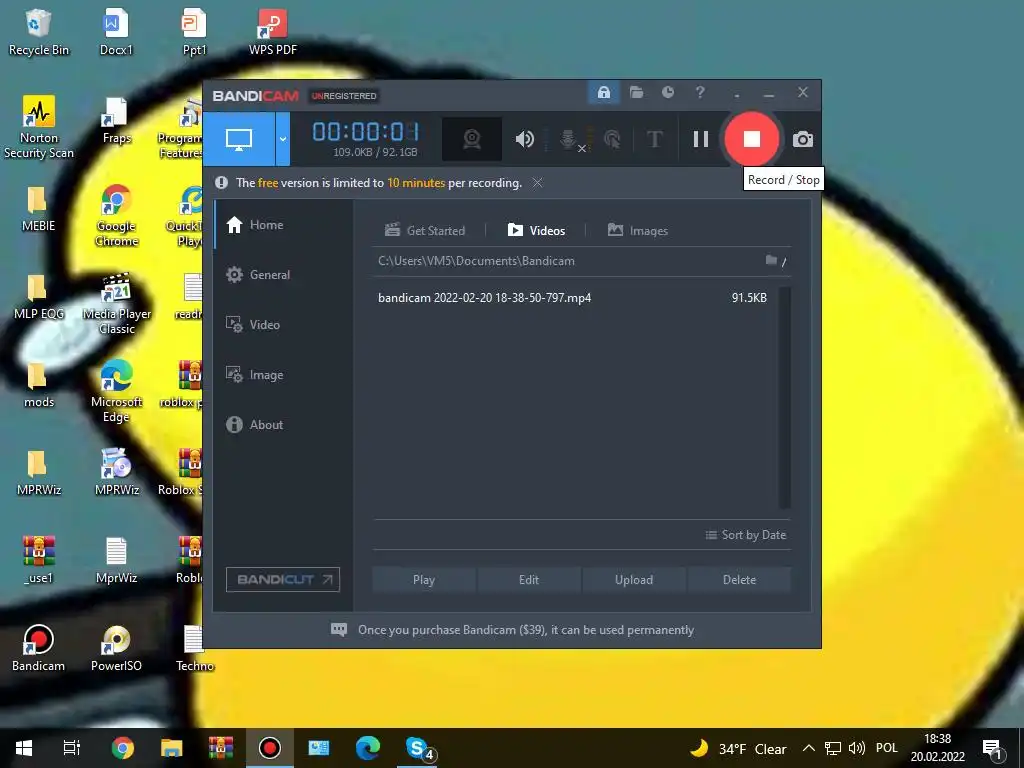Click the Play button
The width and height of the screenshot is (1024, 768).
pyautogui.click(x=424, y=580)
